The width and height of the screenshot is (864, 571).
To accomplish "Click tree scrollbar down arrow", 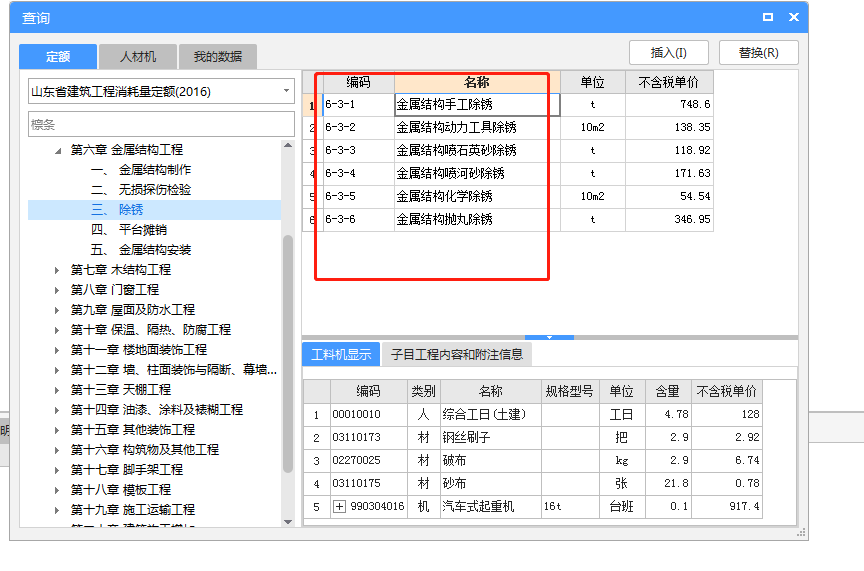I will click(x=288, y=521).
